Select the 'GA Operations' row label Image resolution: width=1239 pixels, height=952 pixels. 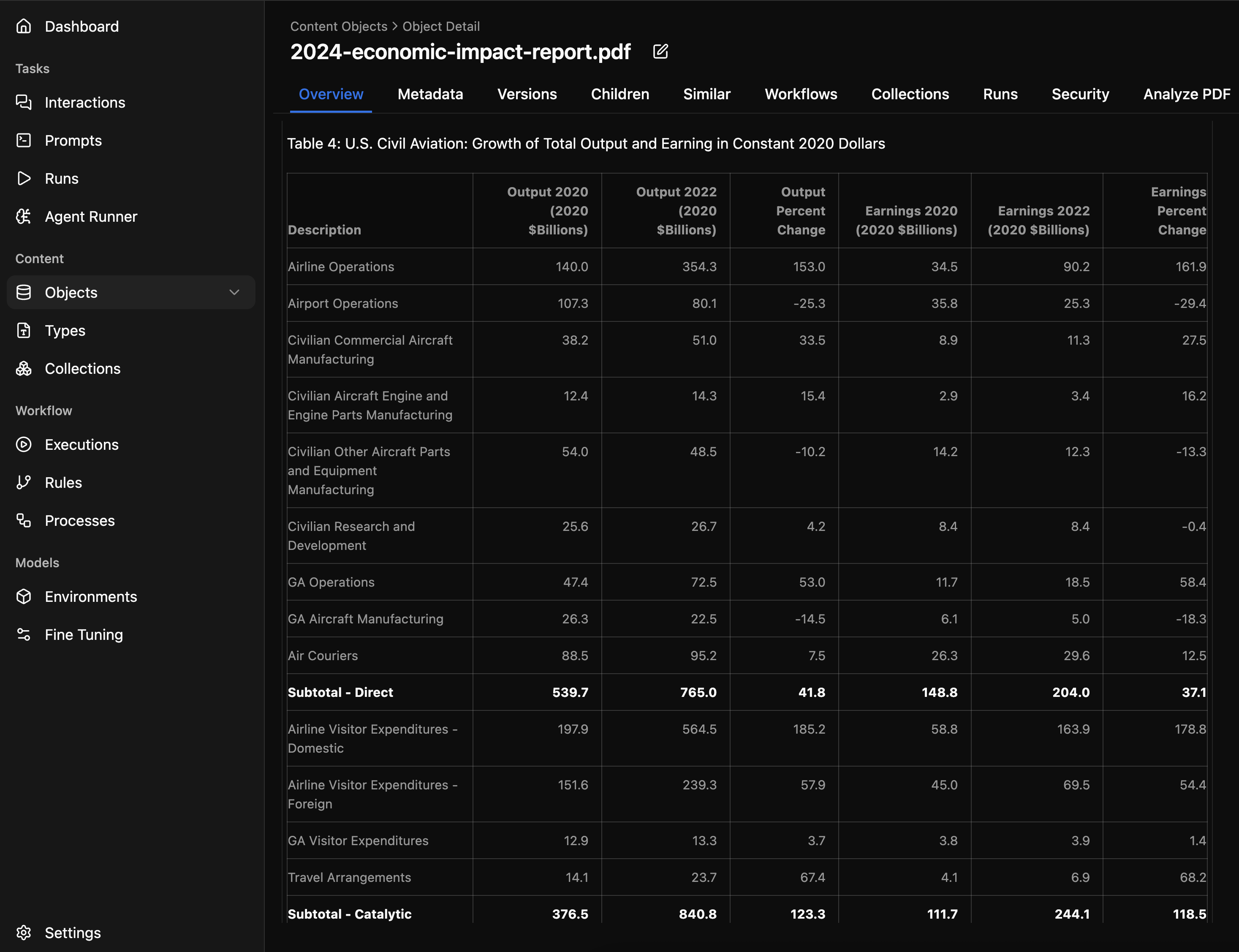(x=331, y=582)
